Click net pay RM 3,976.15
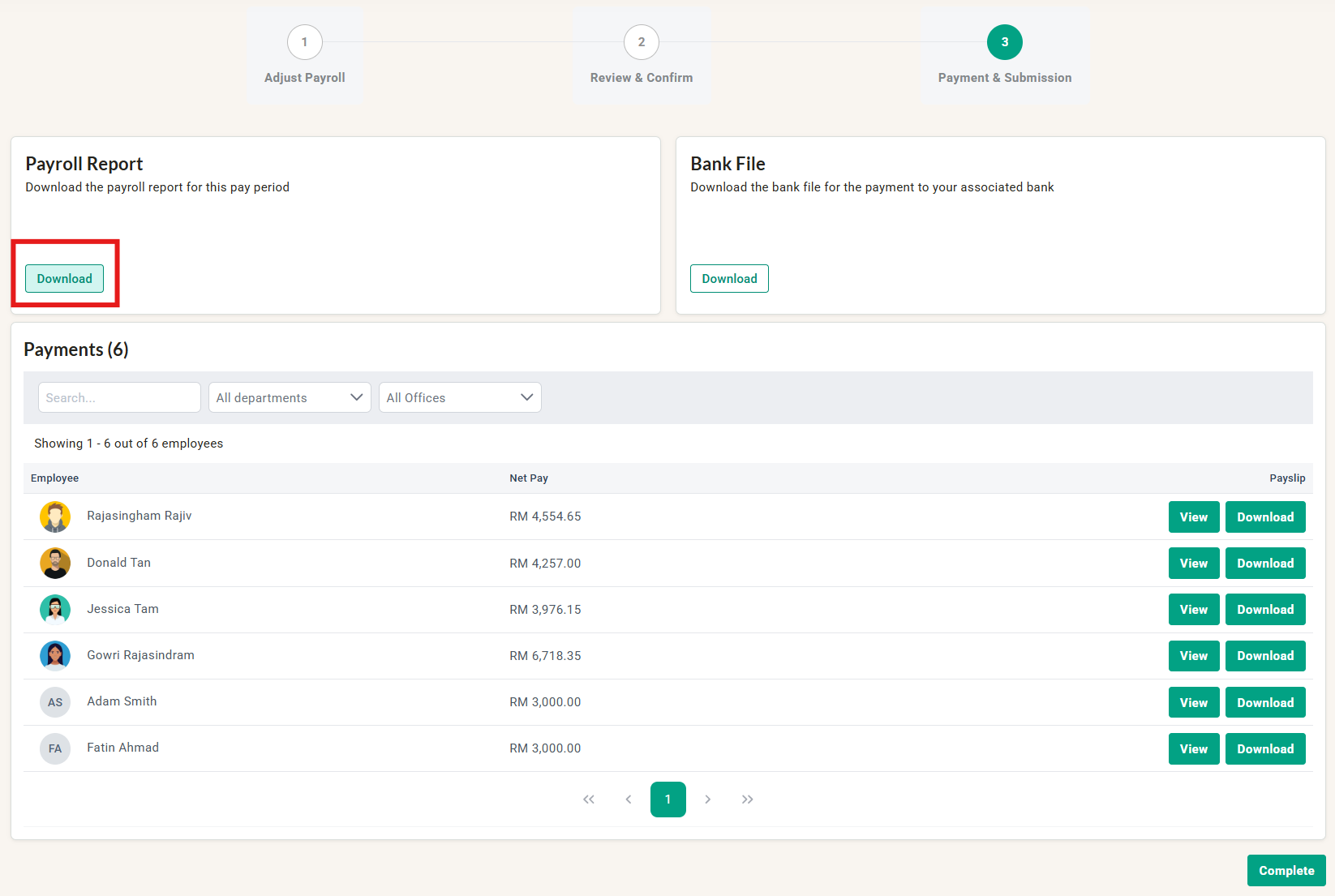Viewport: 1335px width, 896px height. click(545, 610)
